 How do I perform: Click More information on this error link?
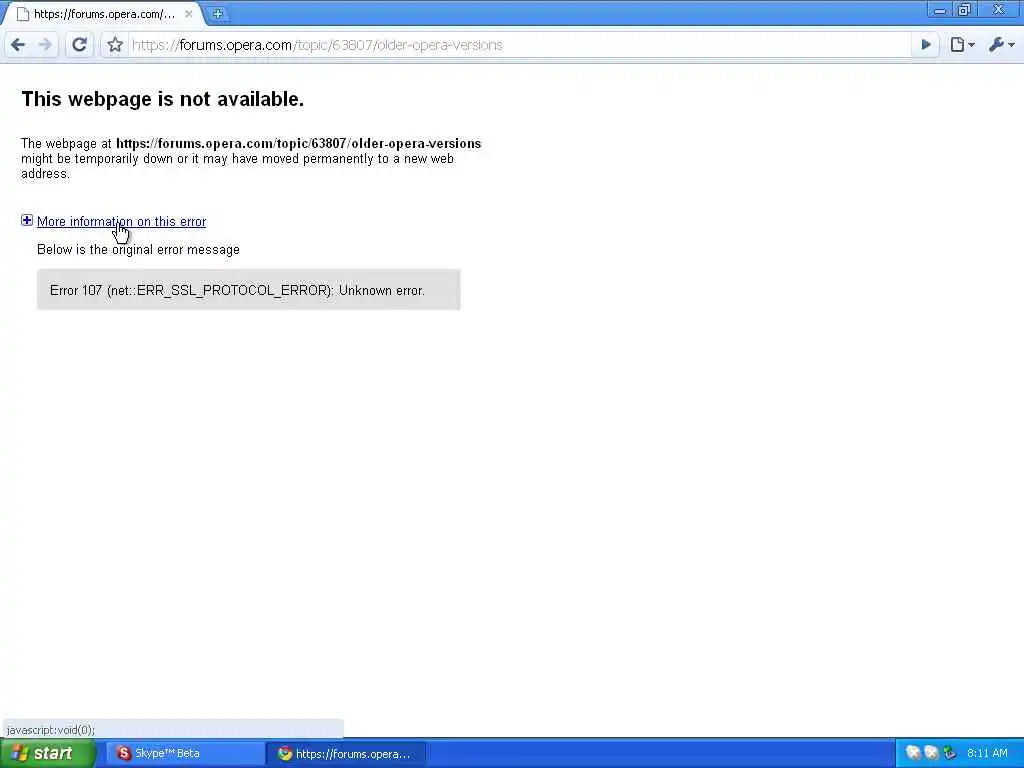coord(121,221)
